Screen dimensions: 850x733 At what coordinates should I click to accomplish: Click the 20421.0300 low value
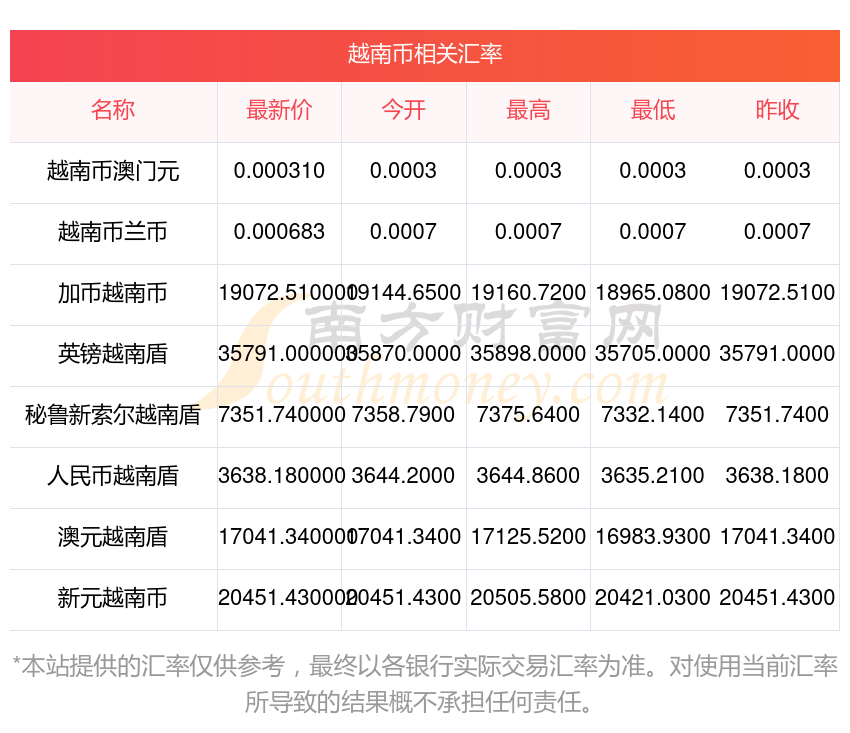coord(653,598)
